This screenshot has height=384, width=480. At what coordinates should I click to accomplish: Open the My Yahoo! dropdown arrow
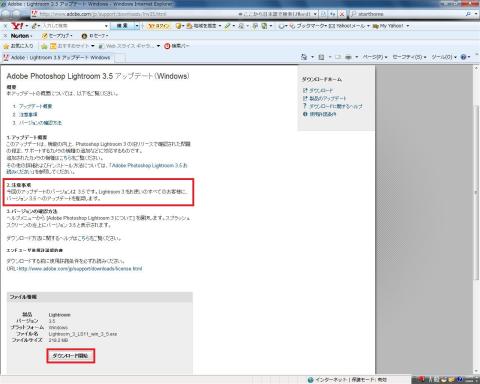pyautogui.click(x=408, y=26)
